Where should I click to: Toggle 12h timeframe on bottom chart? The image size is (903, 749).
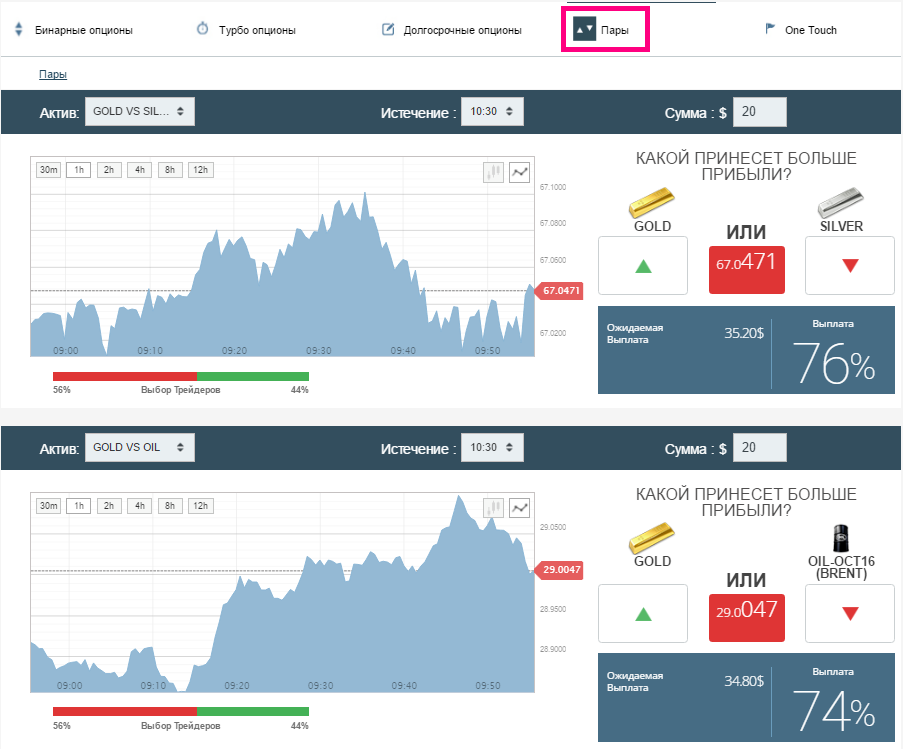(x=200, y=506)
